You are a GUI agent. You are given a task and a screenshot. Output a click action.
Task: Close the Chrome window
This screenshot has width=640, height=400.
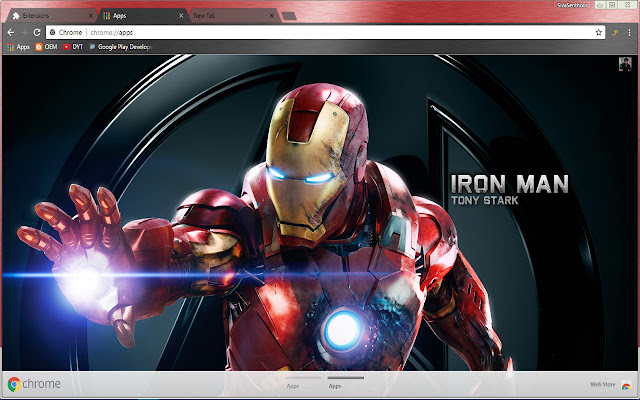pyautogui.click(x=628, y=5)
